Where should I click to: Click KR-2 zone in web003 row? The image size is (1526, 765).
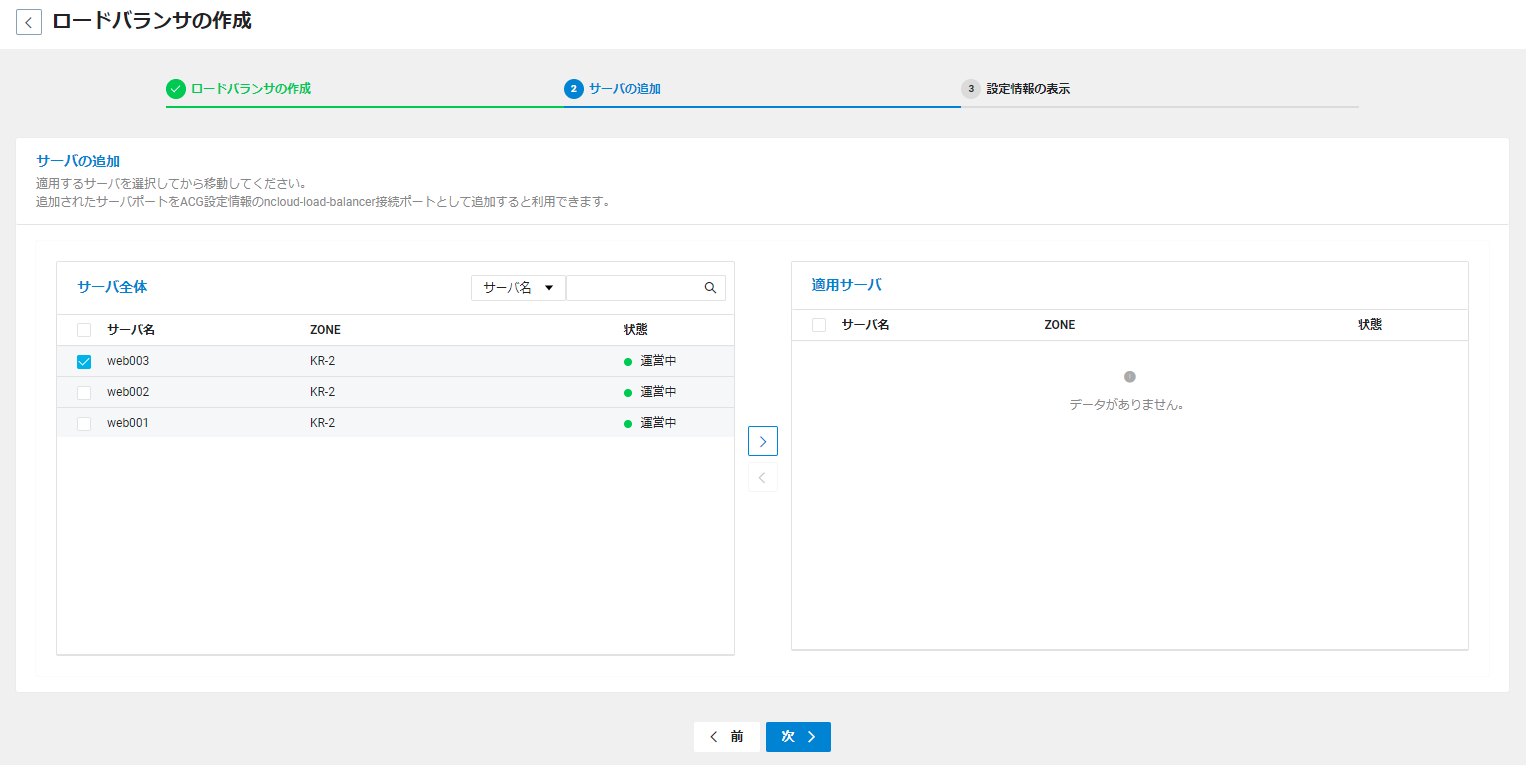click(x=322, y=361)
